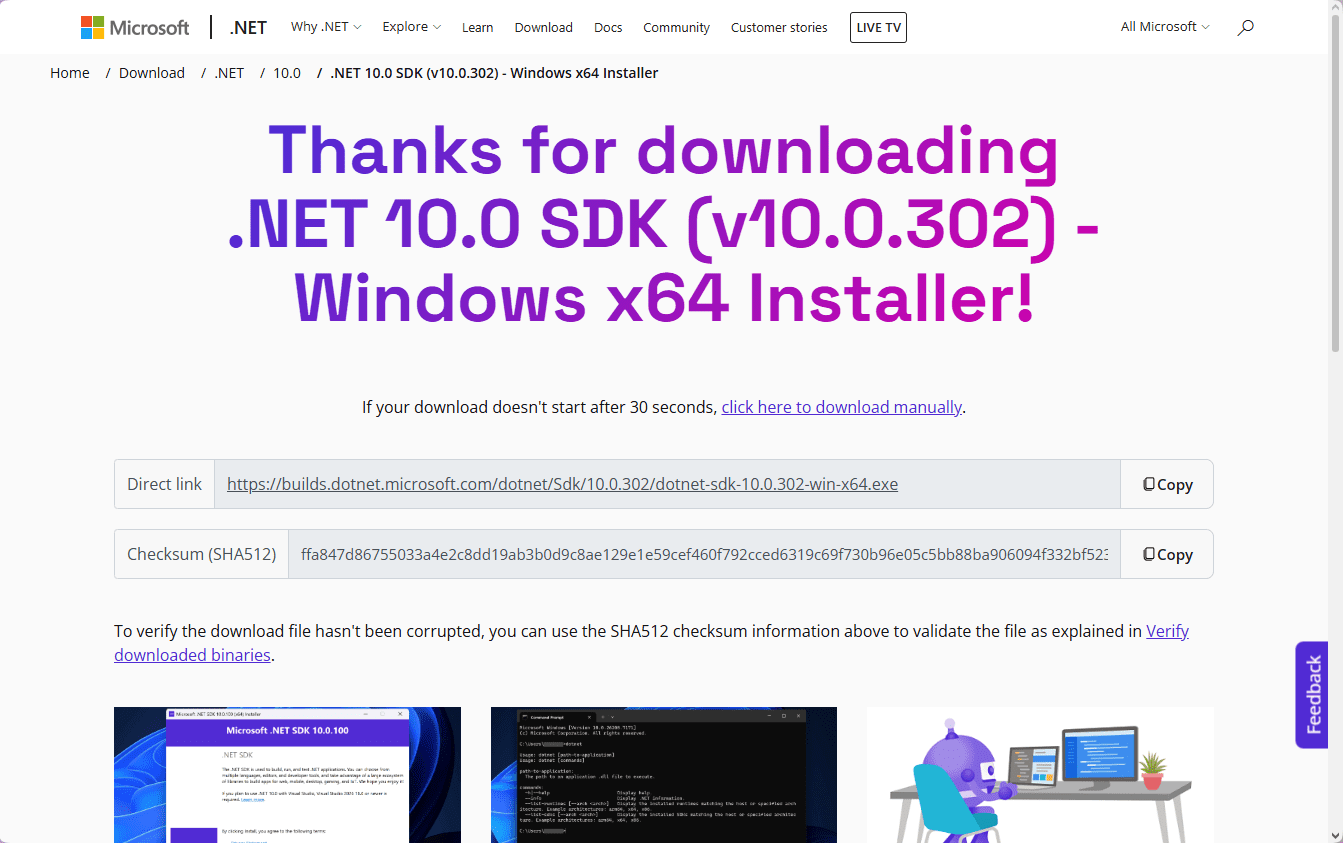Copy the Direct link
The image size is (1343, 843).
point(1167,484)
